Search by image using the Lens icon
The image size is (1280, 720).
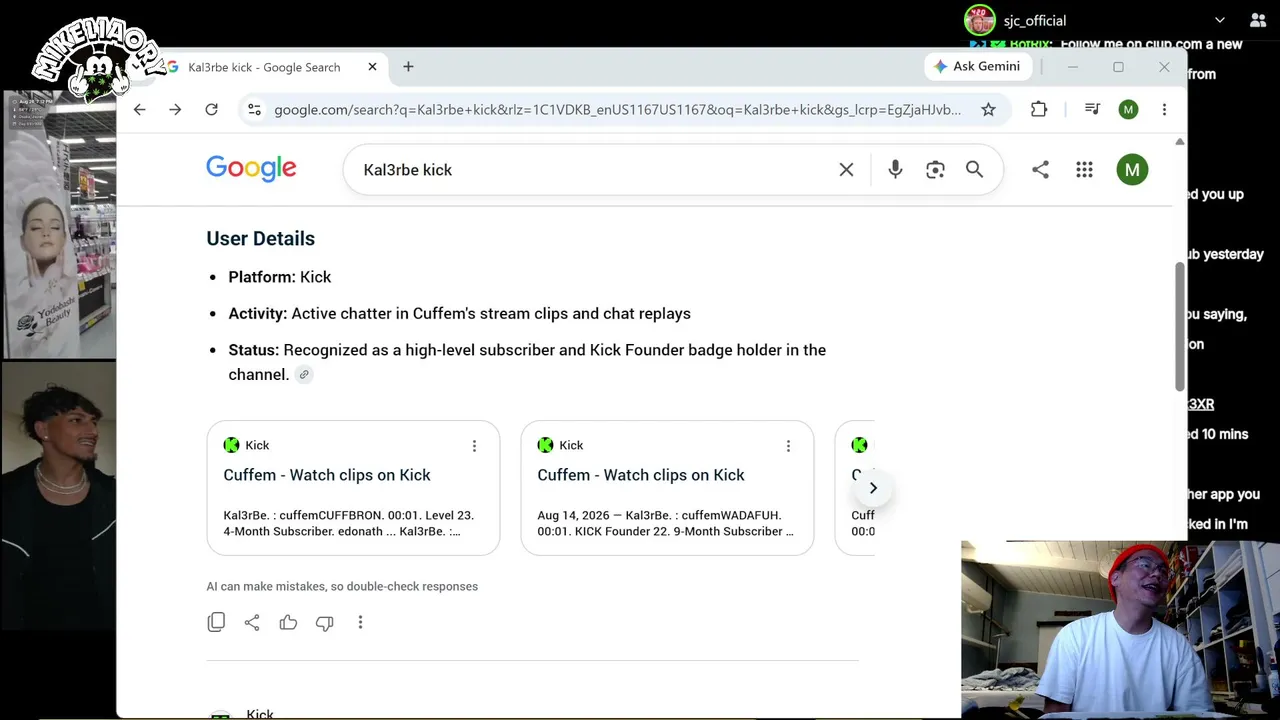coord(935,170)
